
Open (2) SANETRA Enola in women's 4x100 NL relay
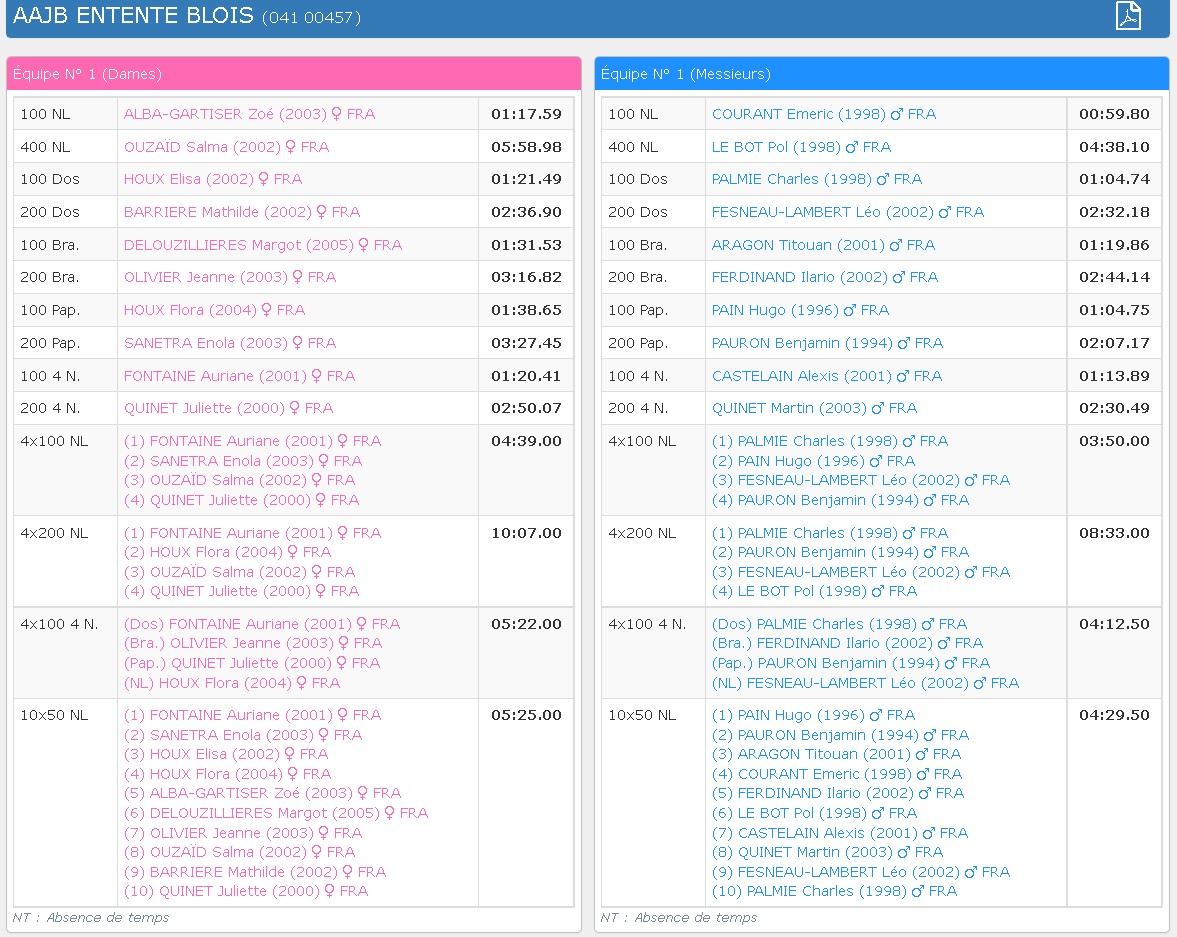[243, 461]
